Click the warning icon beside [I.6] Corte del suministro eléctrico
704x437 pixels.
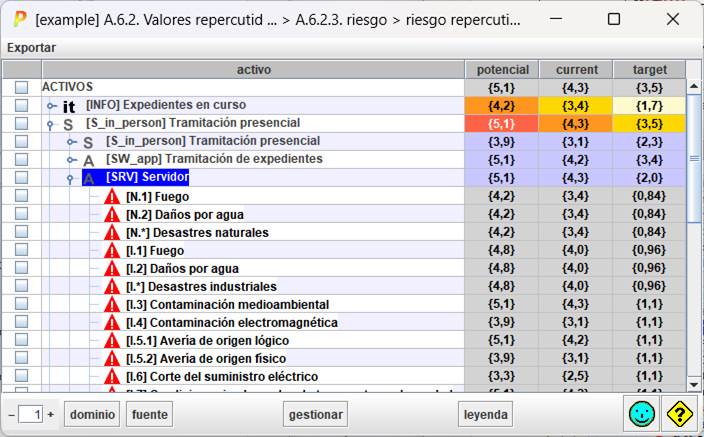[x=112, y=376]
